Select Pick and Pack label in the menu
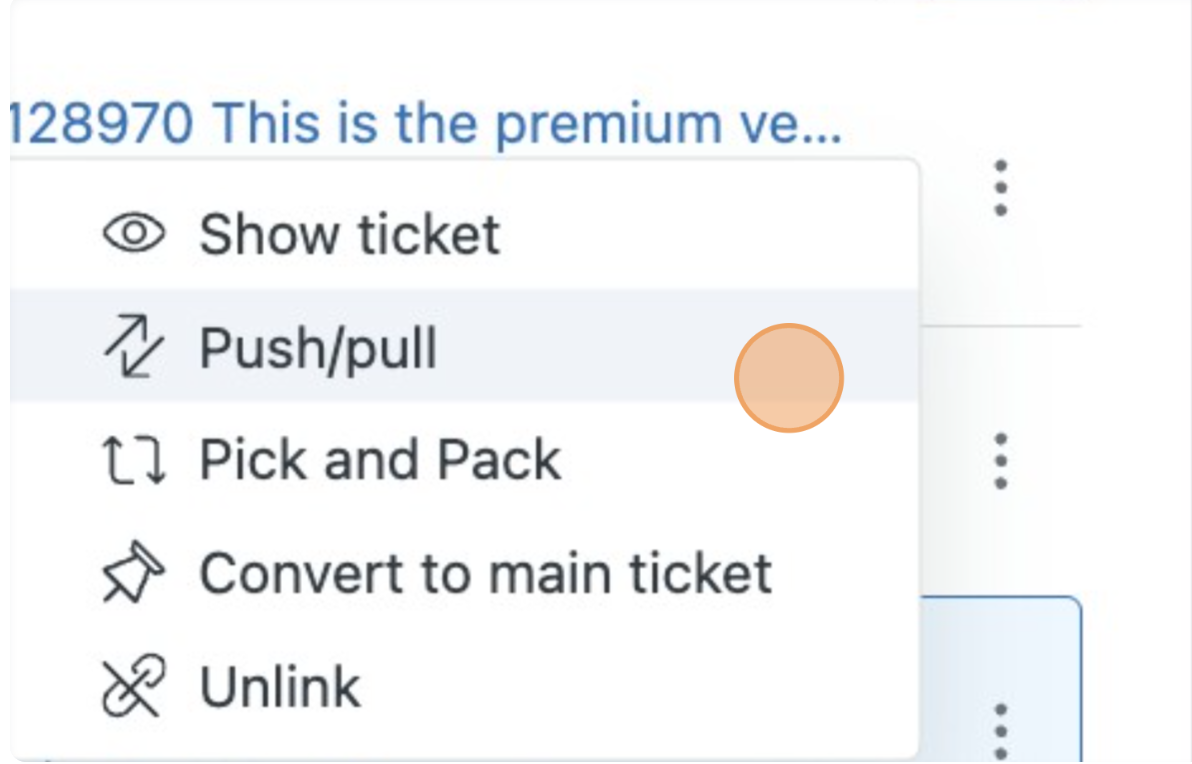 pyautogui.click(x=380, y=460)
